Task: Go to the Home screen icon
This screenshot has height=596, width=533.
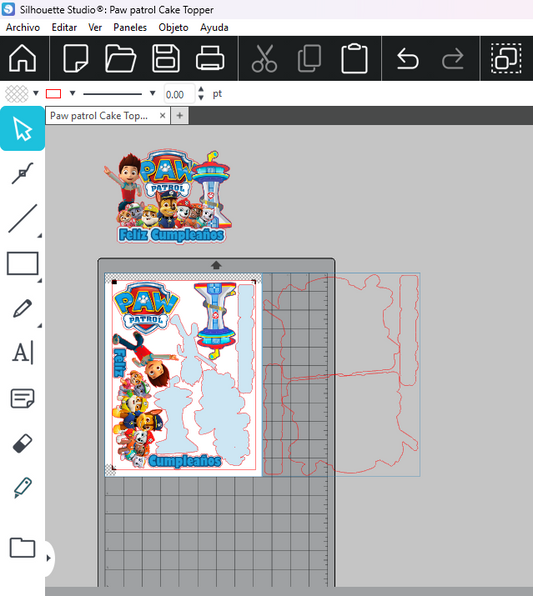Action: pyautogui.click(x=22, y=59)
